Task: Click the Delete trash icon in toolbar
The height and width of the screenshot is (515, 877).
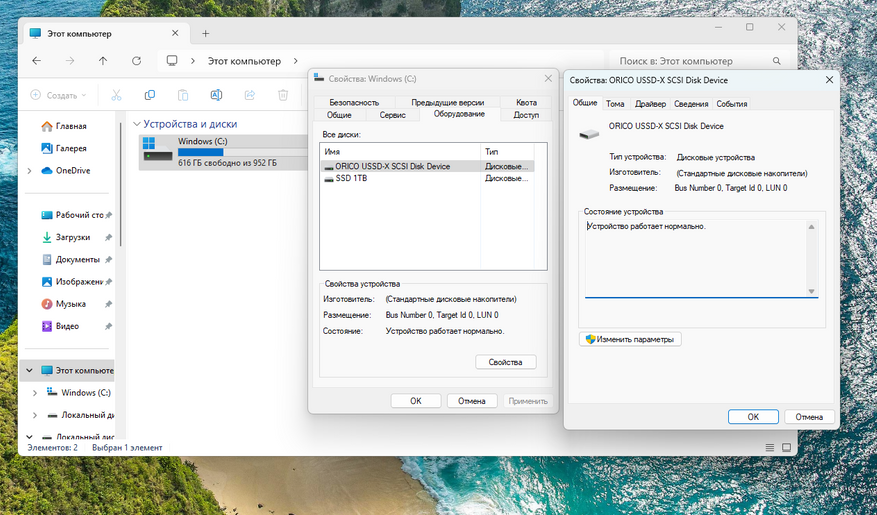Action: pyautogui.click(x=283, y=95)
